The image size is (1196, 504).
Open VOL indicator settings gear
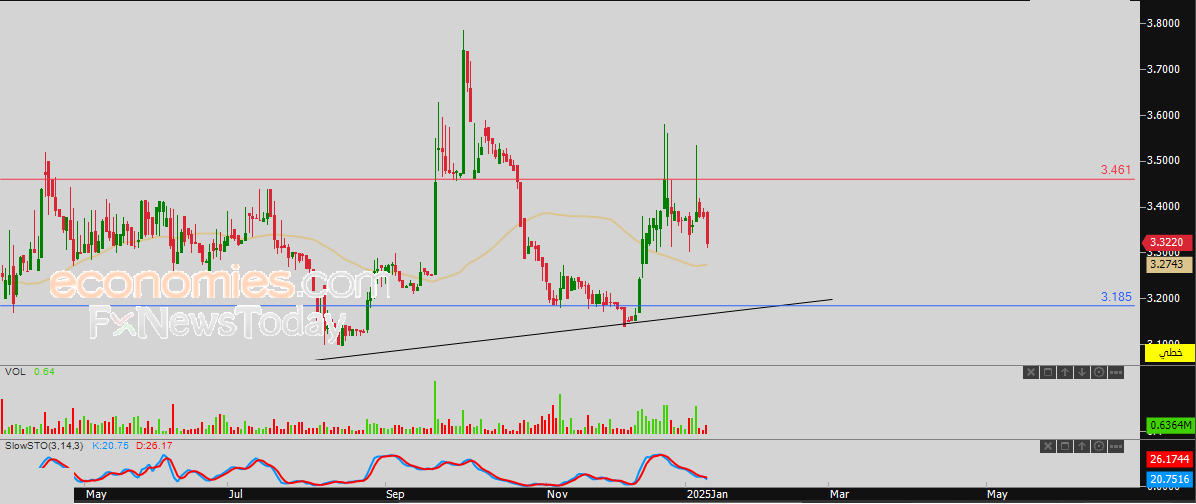tap(1098, 372)
